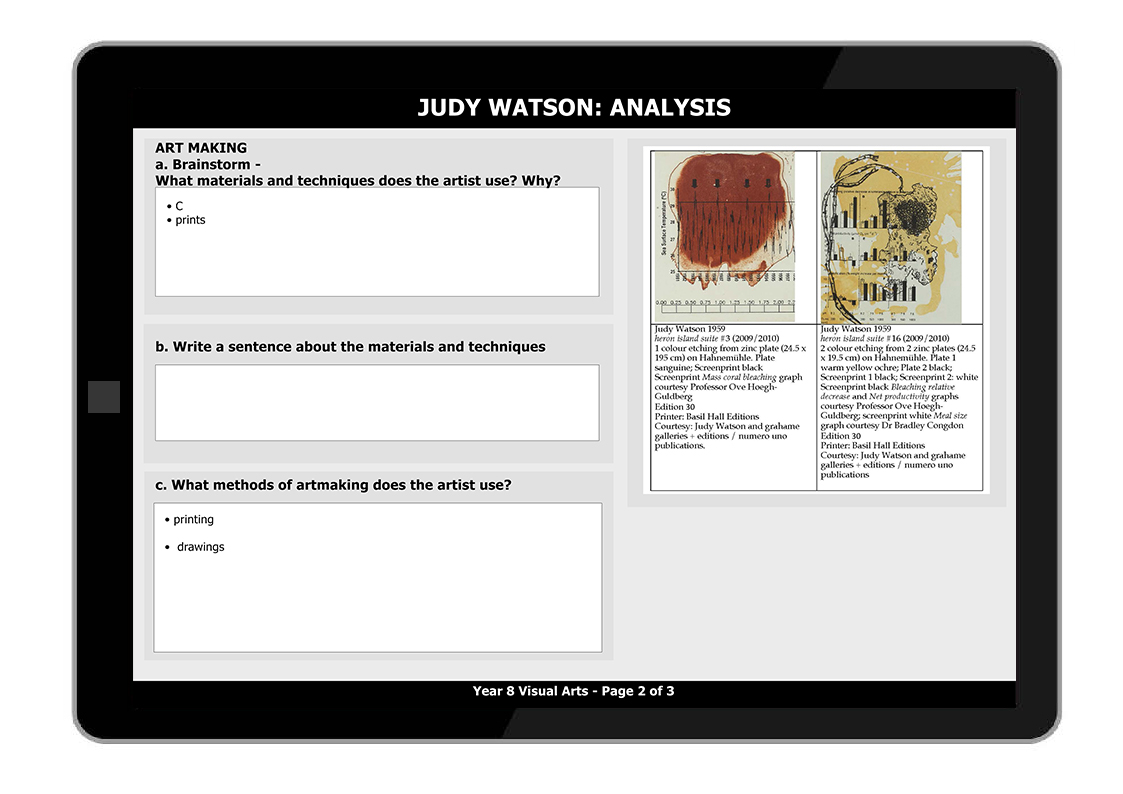Click the heading 'b. Write a sentence about the materials and techniques'
The width and height of the screenshot is (1123, 794).
tap(350, 347)
